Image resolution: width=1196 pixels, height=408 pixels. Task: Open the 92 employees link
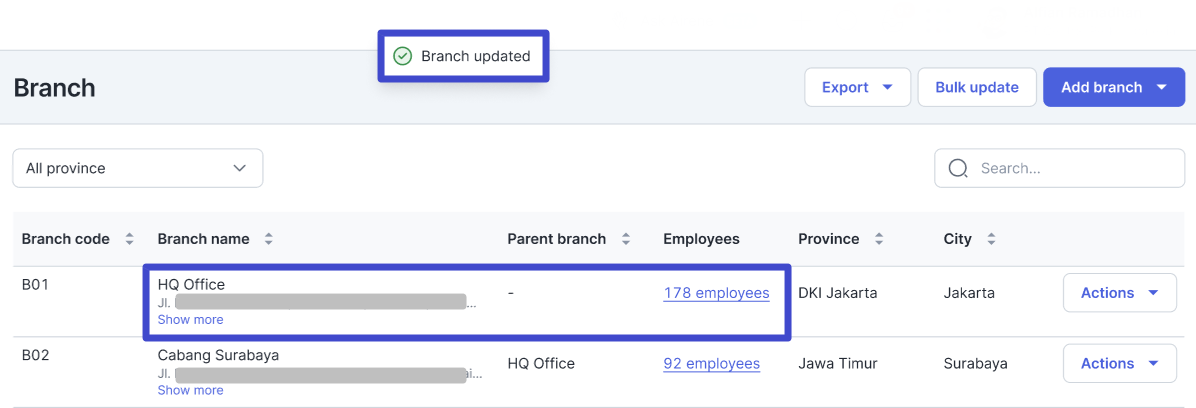tap(711, 364)
